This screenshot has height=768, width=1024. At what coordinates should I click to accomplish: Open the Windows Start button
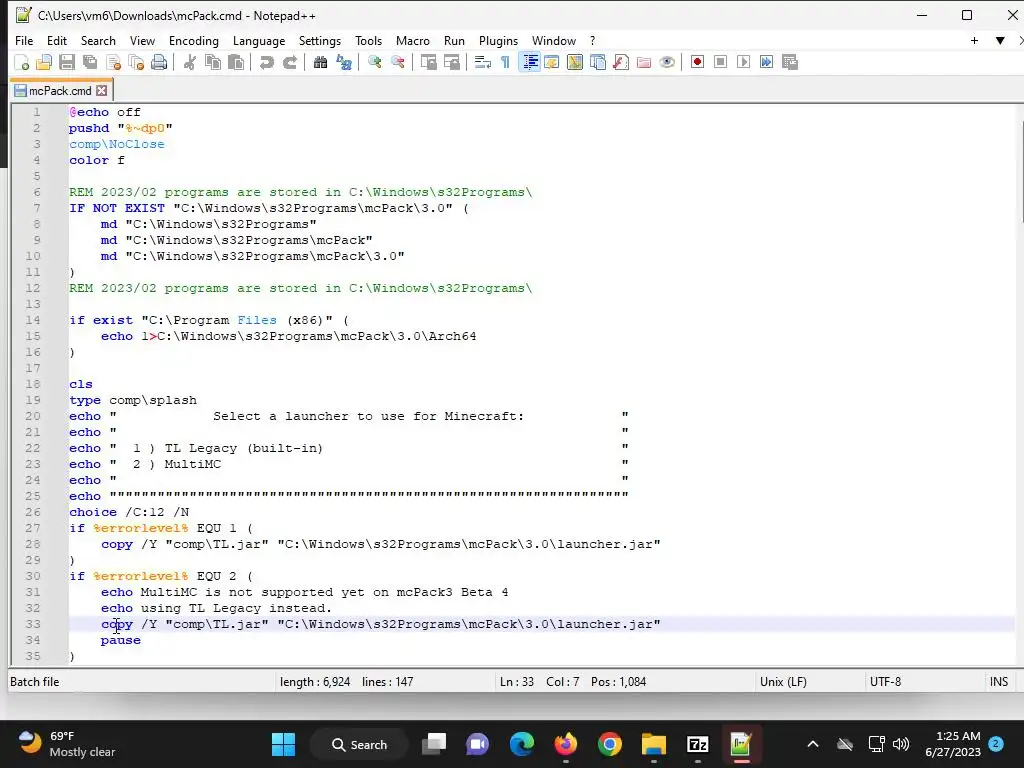click(283, 744)
